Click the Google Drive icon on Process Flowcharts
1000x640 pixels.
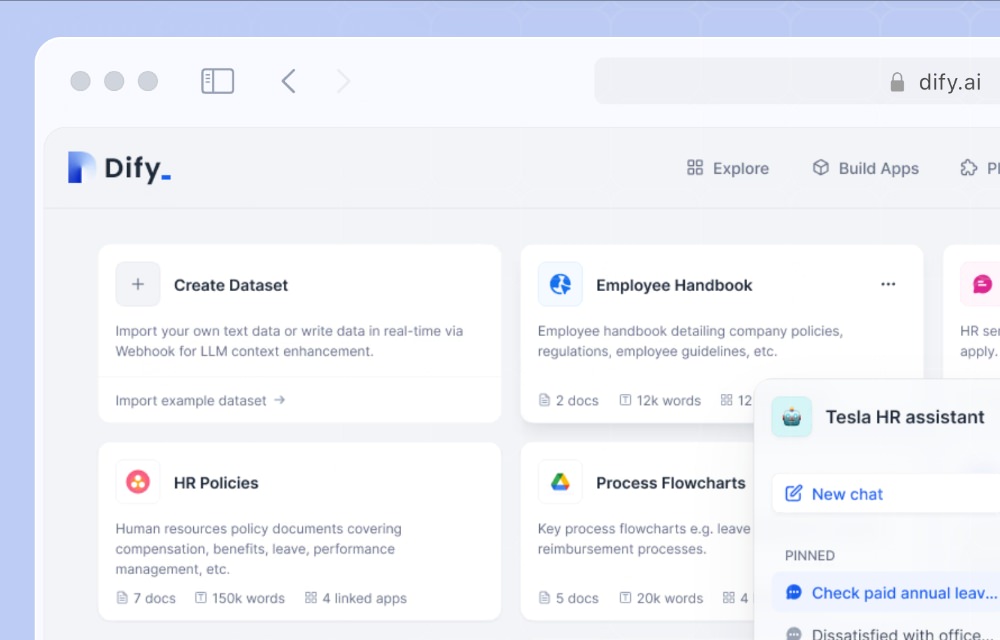tap(560, 482)
